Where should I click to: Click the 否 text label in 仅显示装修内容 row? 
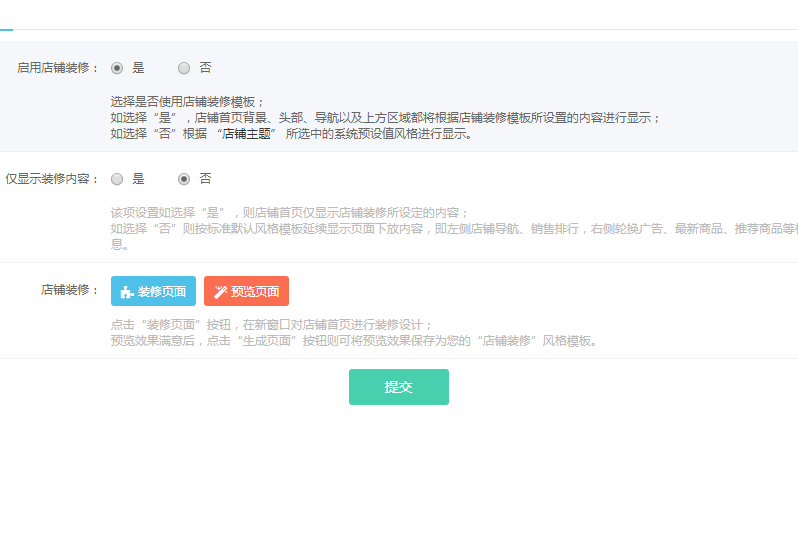(x=205, y=179)
